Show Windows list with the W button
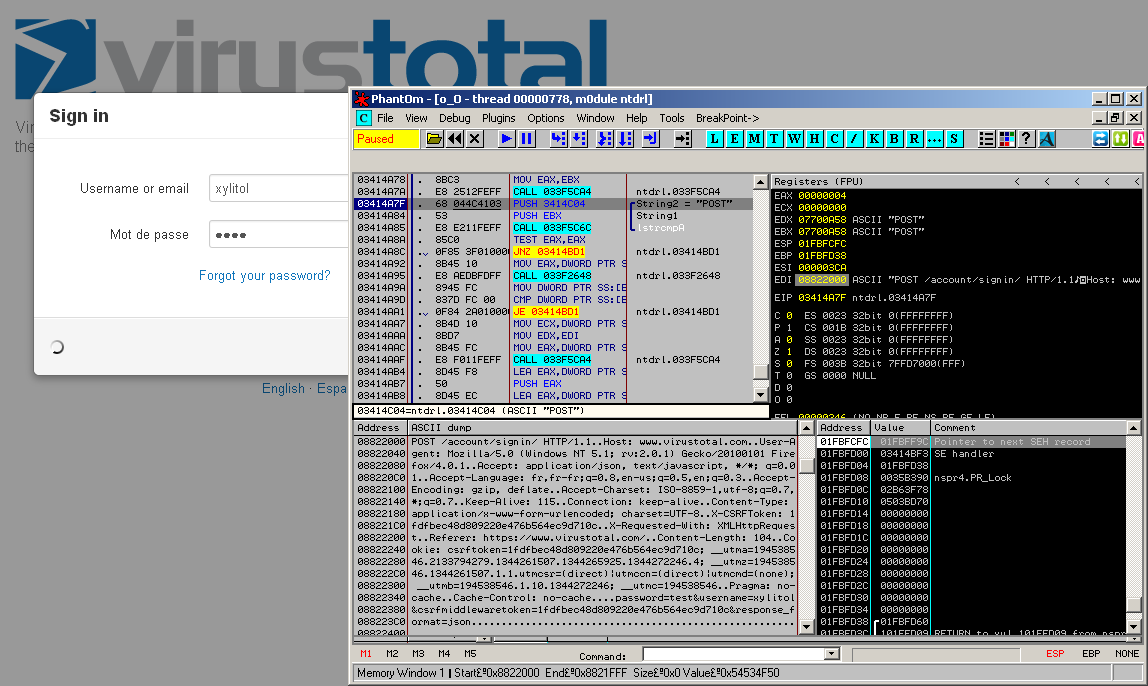The height and width of the screenshot is (686, 1148). 794,139
